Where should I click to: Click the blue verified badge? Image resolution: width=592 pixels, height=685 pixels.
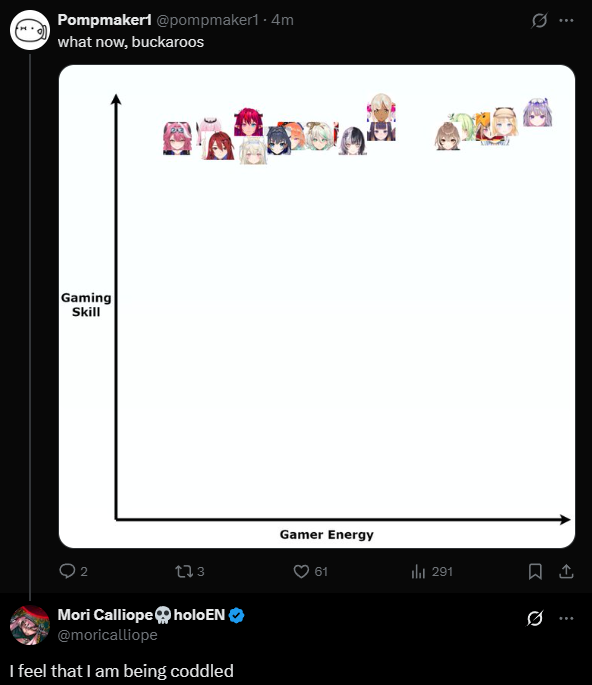click(x=236, y=615)
